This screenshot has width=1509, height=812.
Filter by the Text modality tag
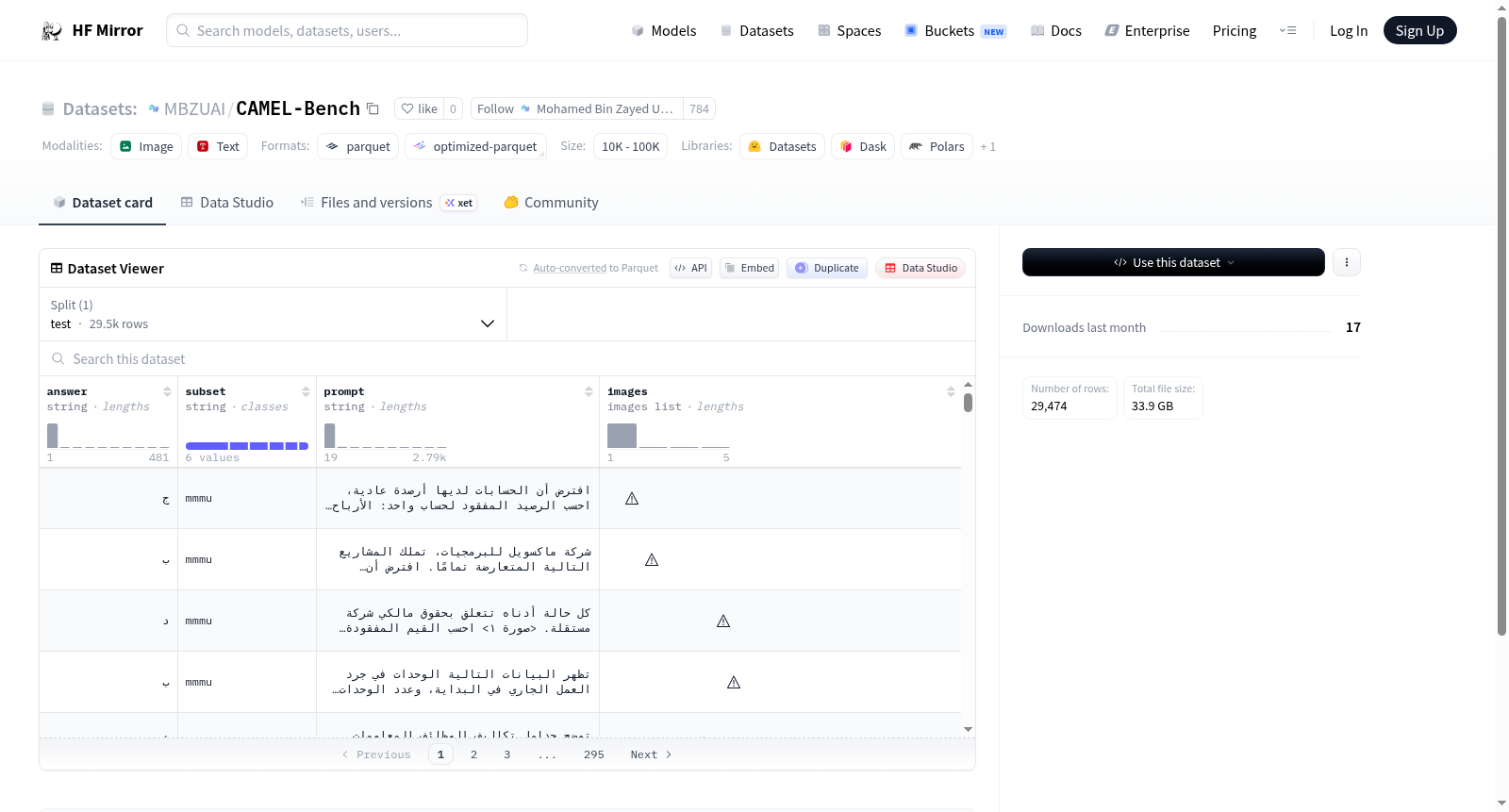point(218,146)
